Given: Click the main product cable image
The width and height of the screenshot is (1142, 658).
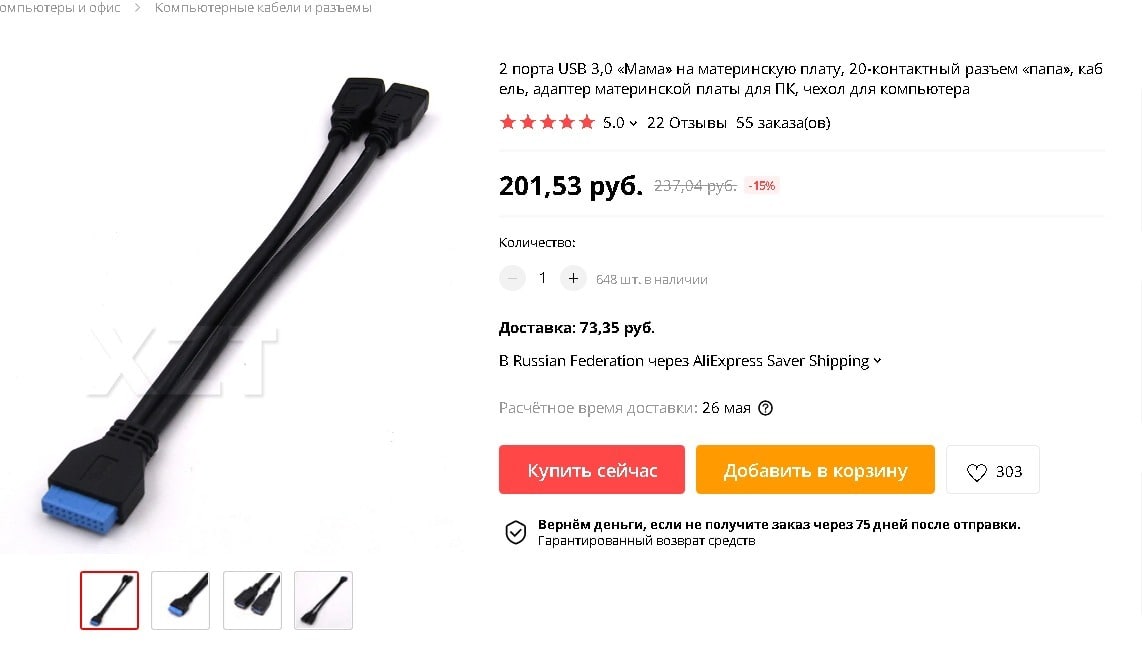Looking at the screenshot, I should click(x=233, y=302).
